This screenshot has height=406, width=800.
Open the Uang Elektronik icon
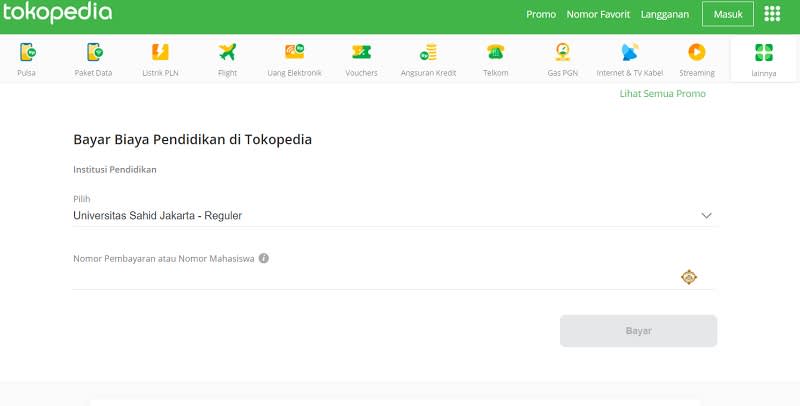point(295,53)
